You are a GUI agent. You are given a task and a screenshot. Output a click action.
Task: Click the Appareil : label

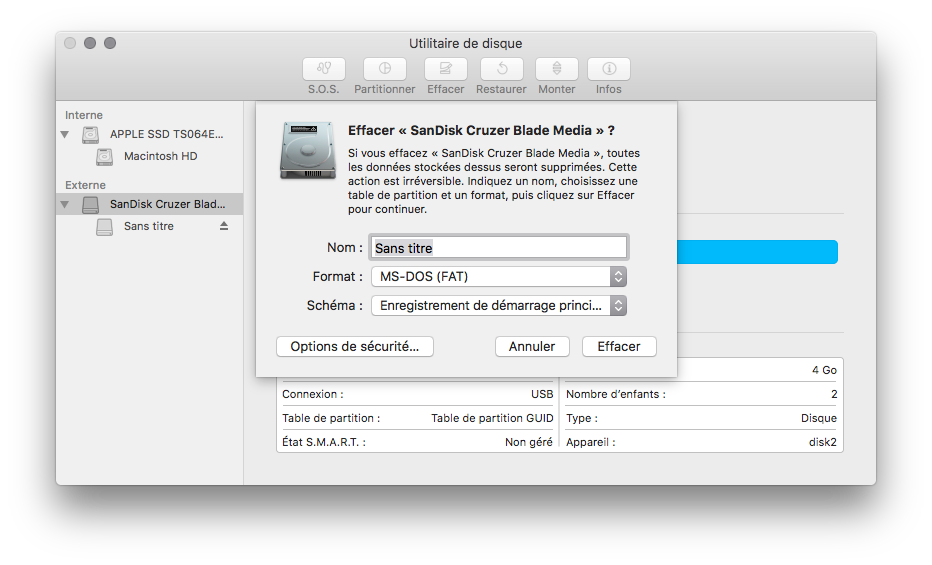click(591, 442)
